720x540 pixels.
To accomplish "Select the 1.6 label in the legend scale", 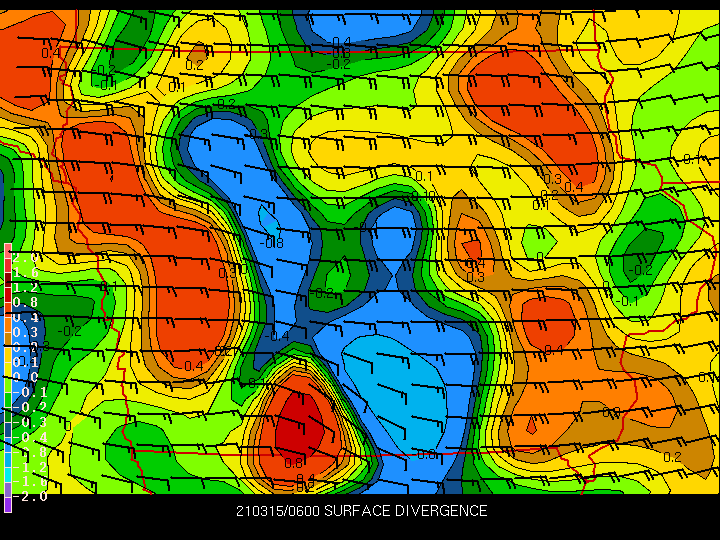I will 26,273.
